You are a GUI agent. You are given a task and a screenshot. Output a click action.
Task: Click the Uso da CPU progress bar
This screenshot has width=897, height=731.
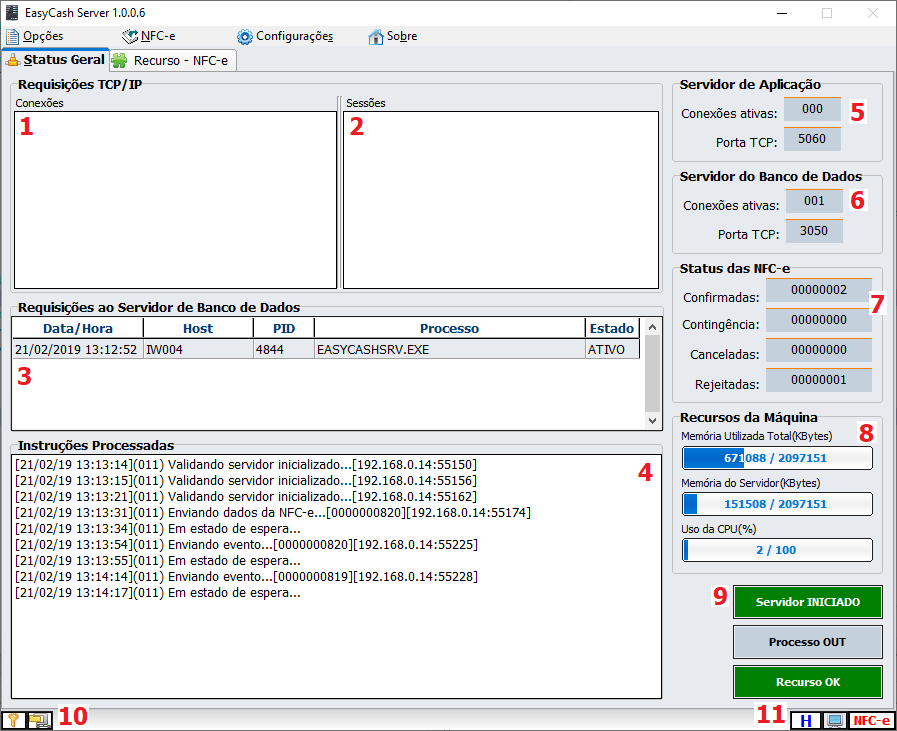(x=777, y=550)
